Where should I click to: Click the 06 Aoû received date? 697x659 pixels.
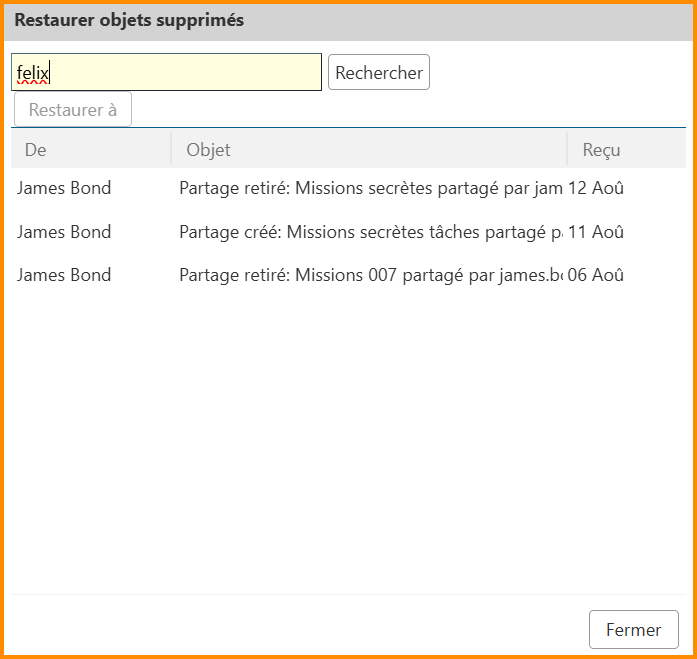595,275
